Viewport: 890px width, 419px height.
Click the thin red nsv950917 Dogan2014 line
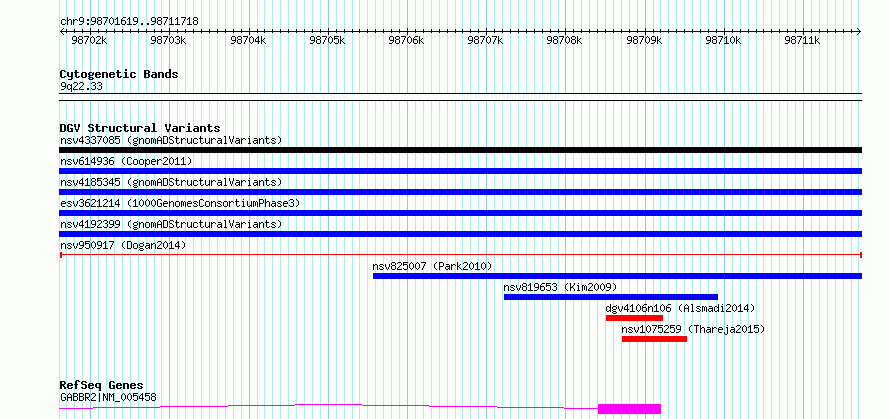point(460,255)
